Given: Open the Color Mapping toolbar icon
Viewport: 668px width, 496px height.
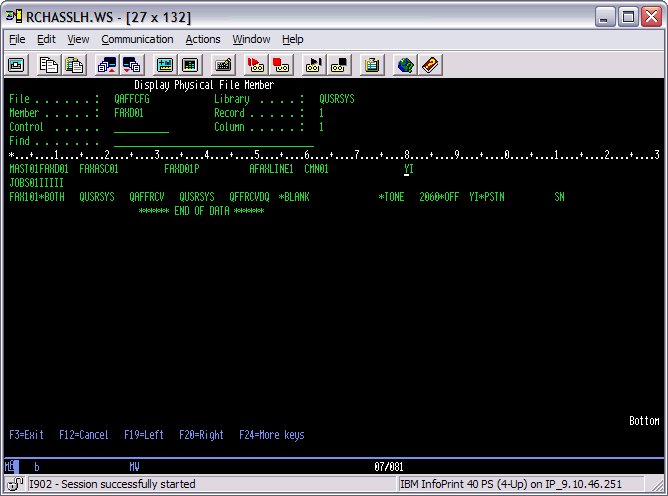Looking at the screenshot, I should coord(189,65).
